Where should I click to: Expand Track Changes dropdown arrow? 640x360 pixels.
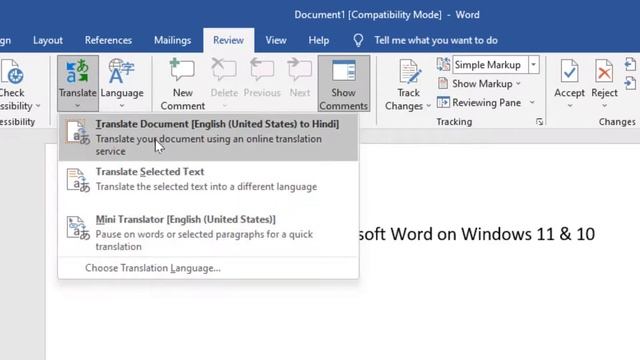click(429, 106)
